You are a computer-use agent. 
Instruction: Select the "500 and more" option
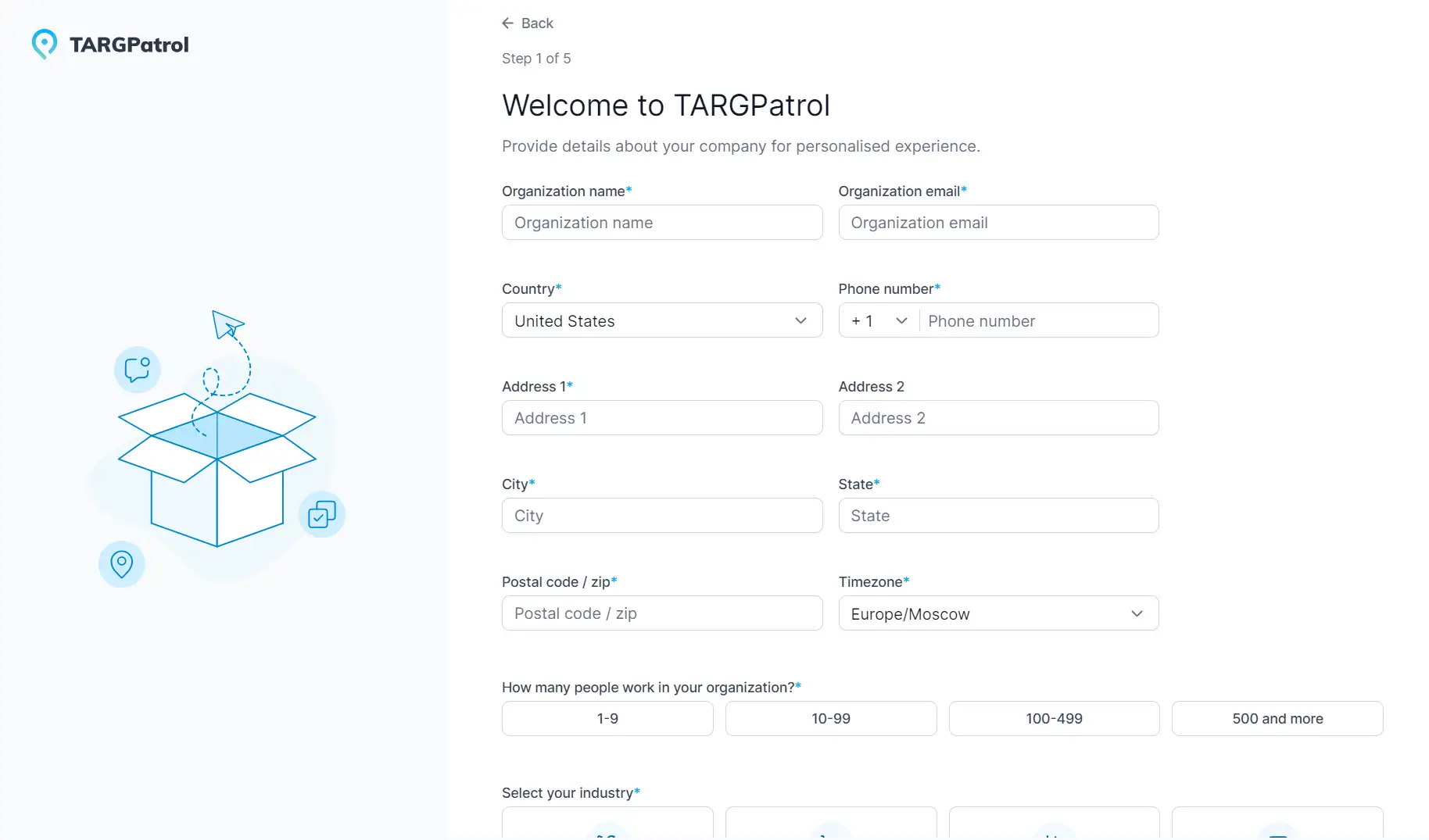coord(1277,718)
